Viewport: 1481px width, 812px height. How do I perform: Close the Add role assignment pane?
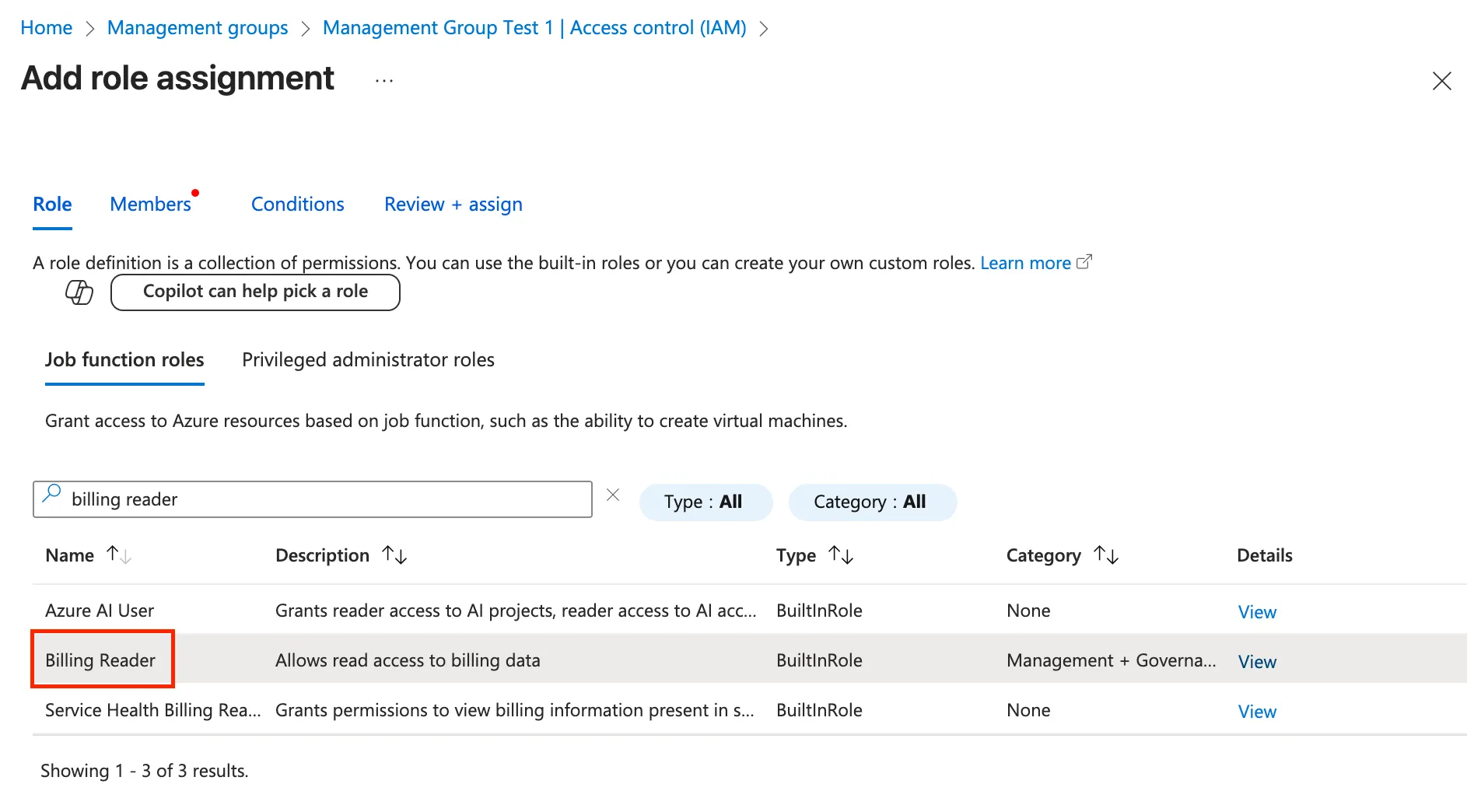tap(1441, 81)
